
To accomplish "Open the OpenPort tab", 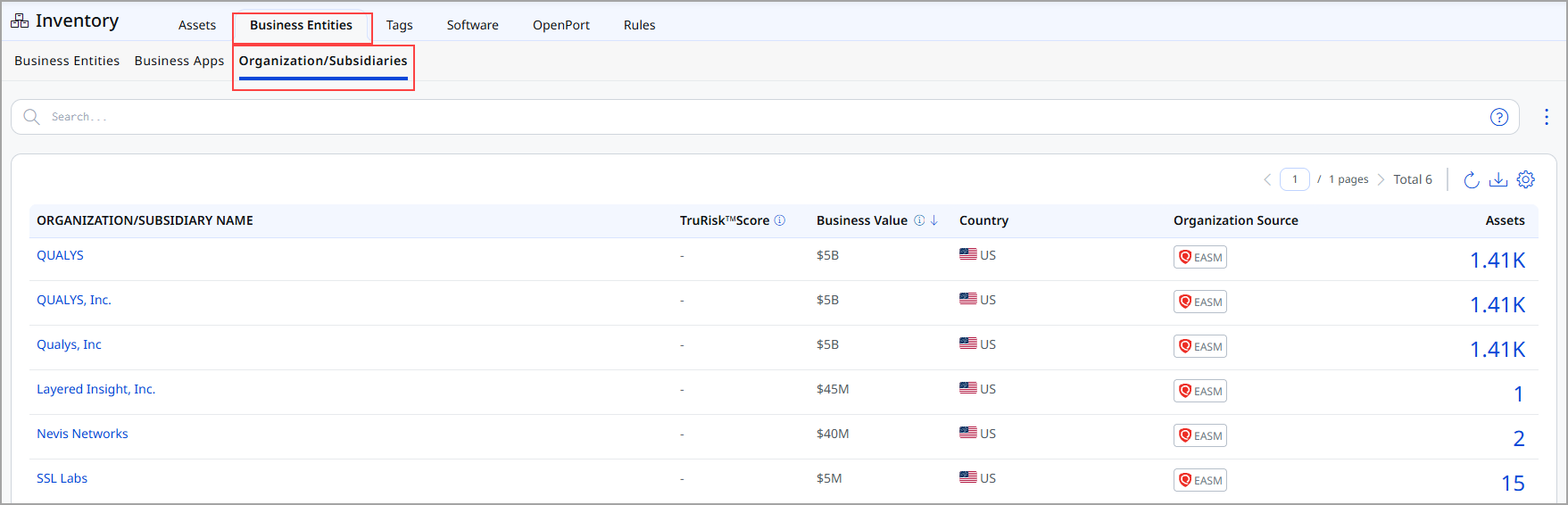I will [x=561, y=25].
